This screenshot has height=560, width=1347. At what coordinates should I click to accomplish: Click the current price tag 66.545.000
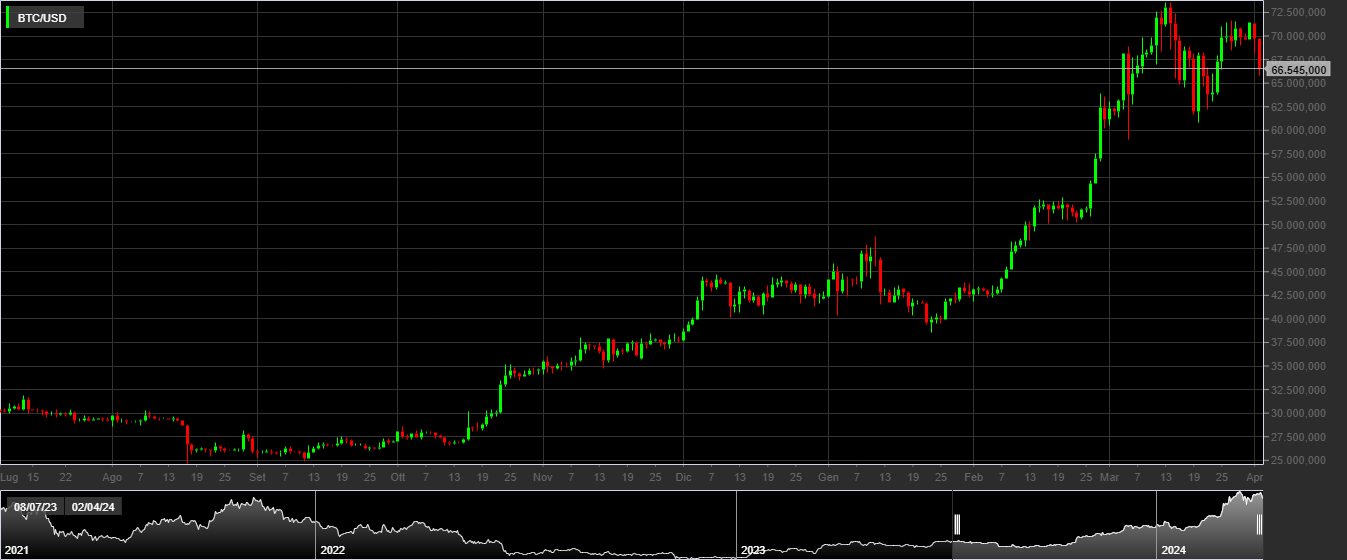(1298, 69)
